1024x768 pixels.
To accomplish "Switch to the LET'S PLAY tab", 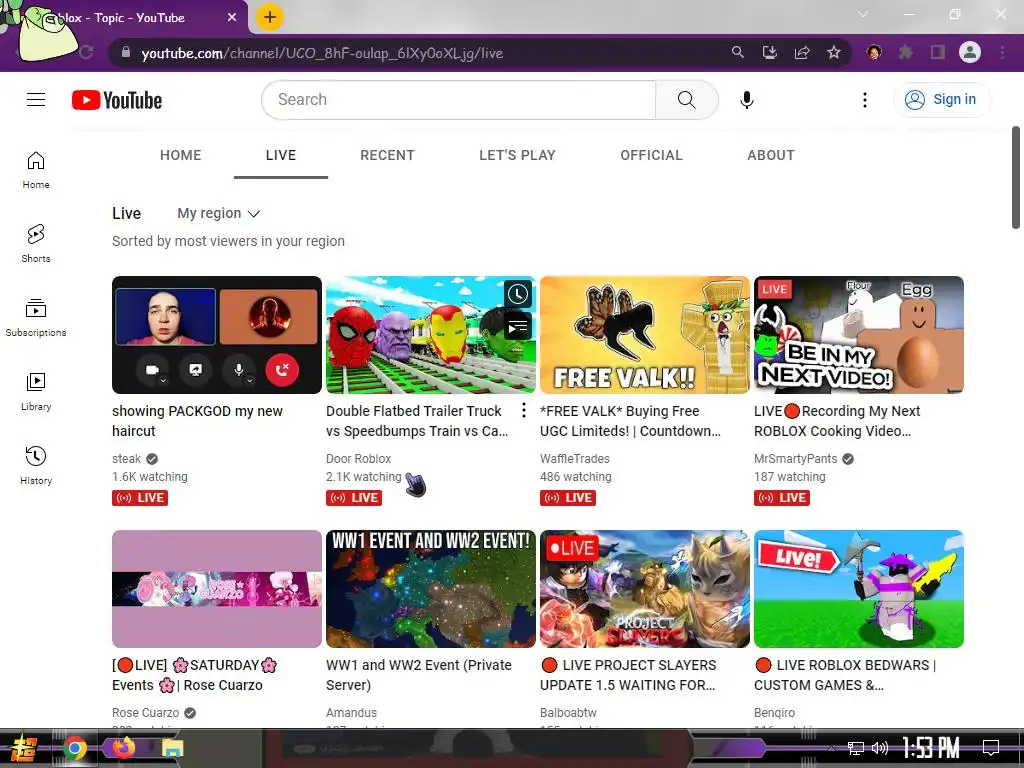I will tap(517, 155).
